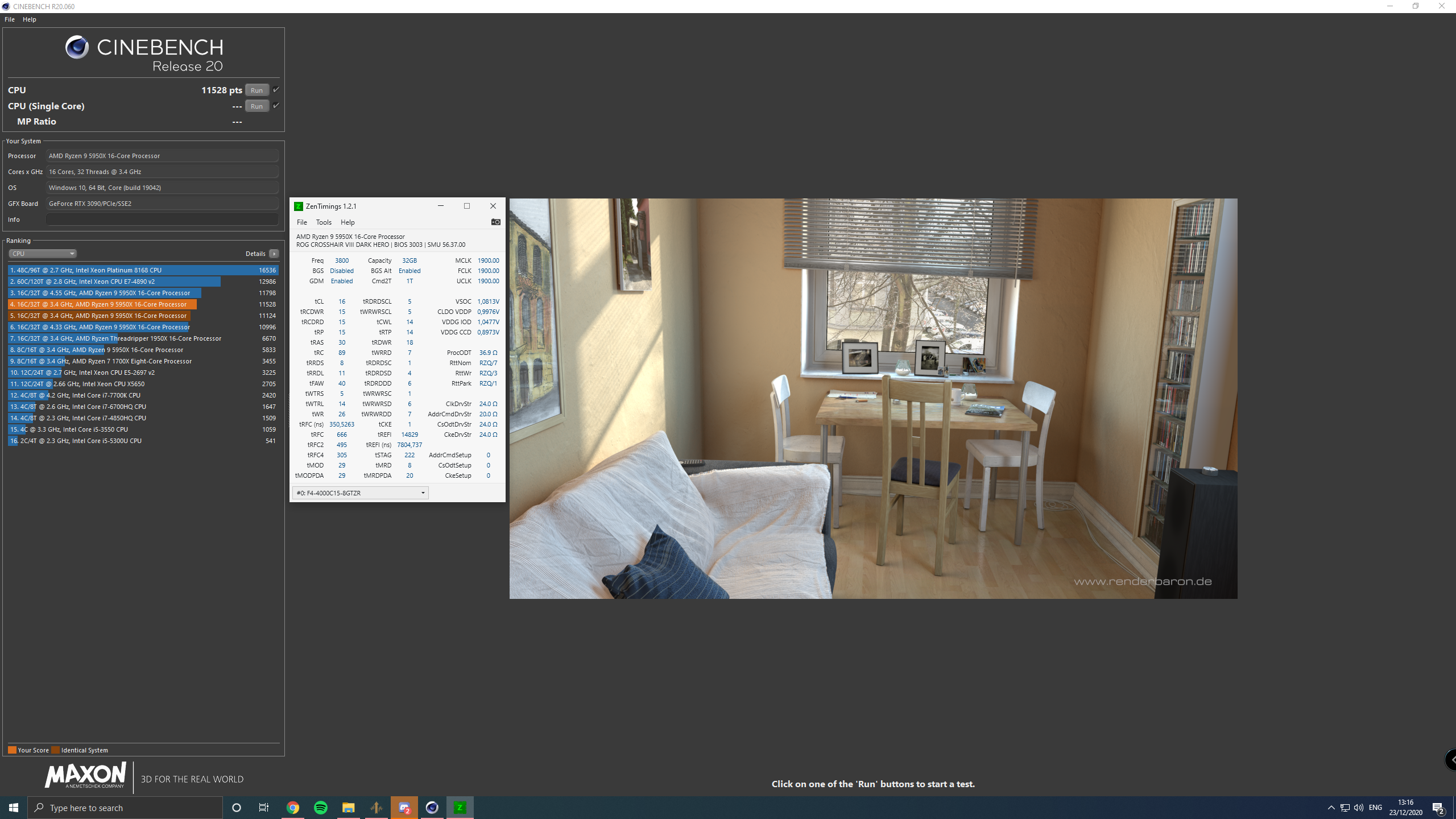Open the ZenTimings Tools menu
This screenshot has height=819, width=1456.
[x=323, y=222]
